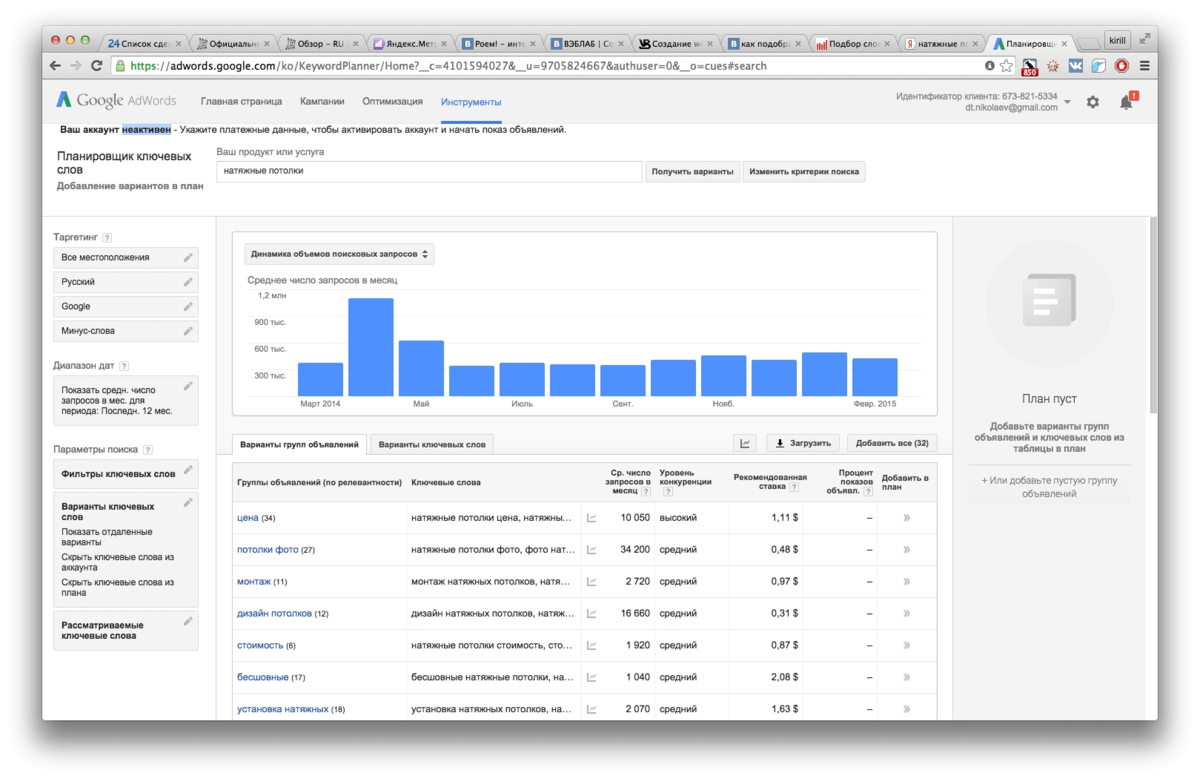Click Скрыть ключевые слова из плана option
This screenshot has height=779, width=1200.
coord(117,587)
